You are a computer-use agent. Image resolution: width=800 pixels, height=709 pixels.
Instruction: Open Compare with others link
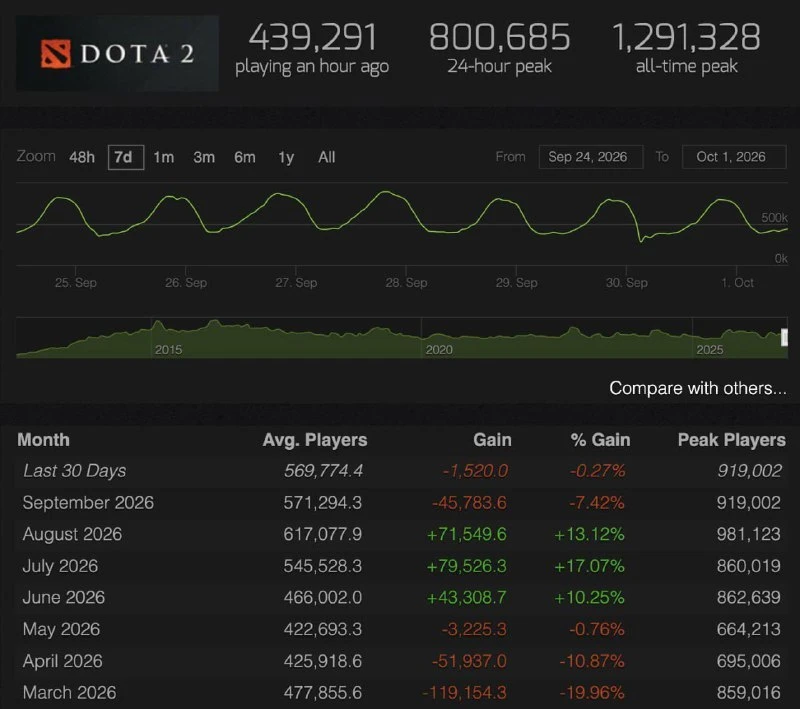[698, 388]
